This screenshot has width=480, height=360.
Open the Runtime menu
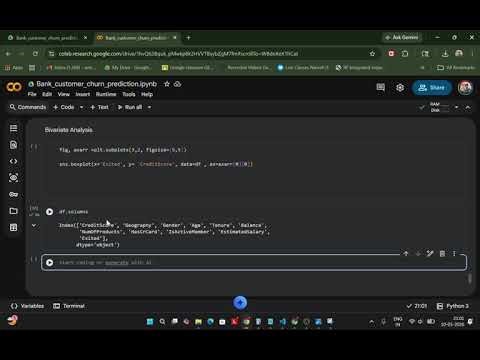pos(106,94)
